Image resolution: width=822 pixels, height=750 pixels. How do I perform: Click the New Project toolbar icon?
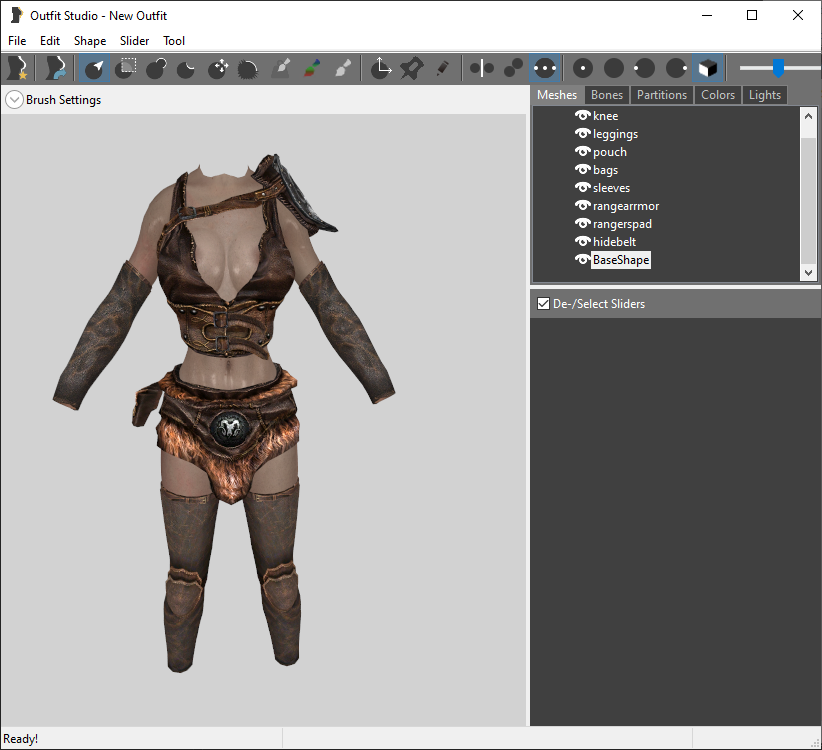coord(17,68)
